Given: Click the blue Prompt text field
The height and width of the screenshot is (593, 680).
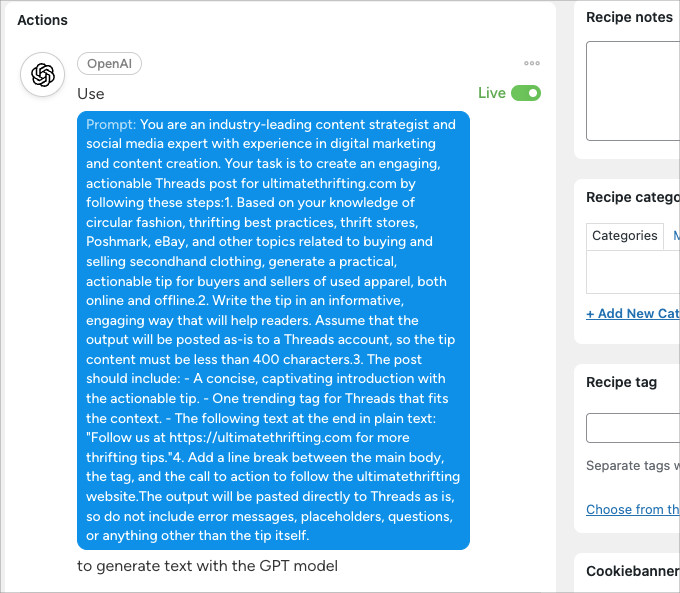Looking at the screenshot, I should click(273, 330).
